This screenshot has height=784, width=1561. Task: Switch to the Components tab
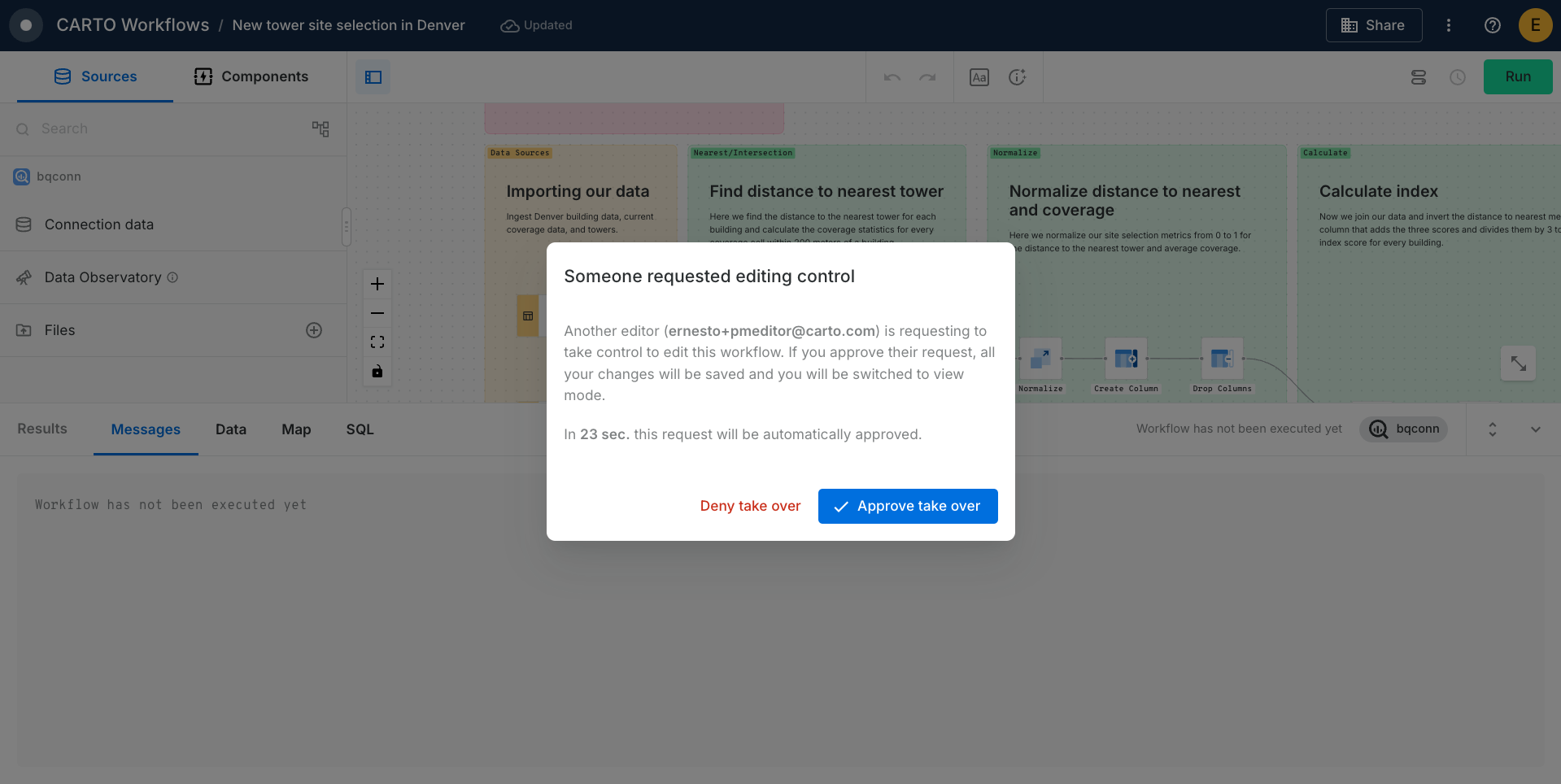[251, 76]
